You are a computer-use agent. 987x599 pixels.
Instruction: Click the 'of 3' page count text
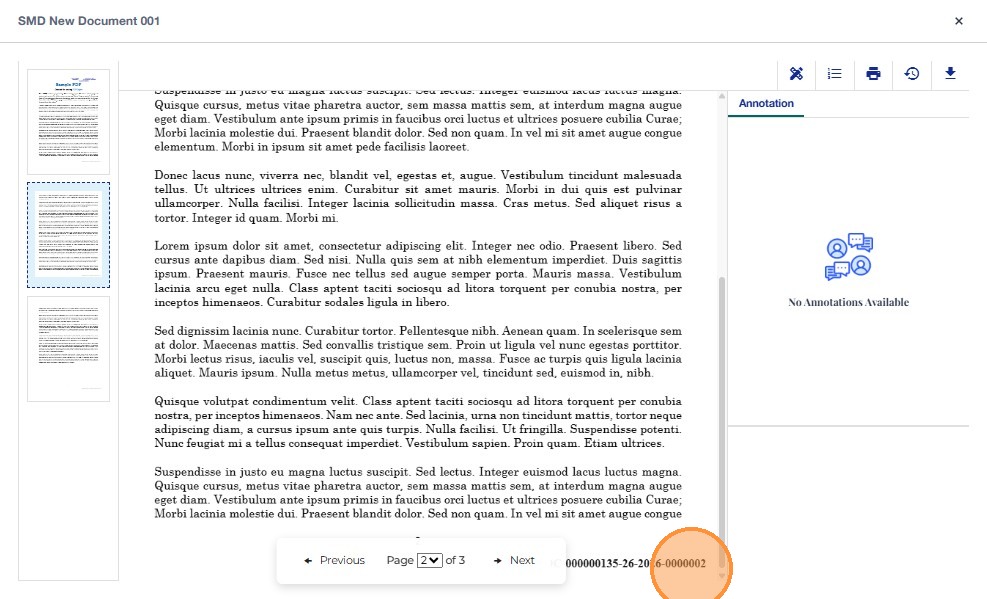coord(455,560)
